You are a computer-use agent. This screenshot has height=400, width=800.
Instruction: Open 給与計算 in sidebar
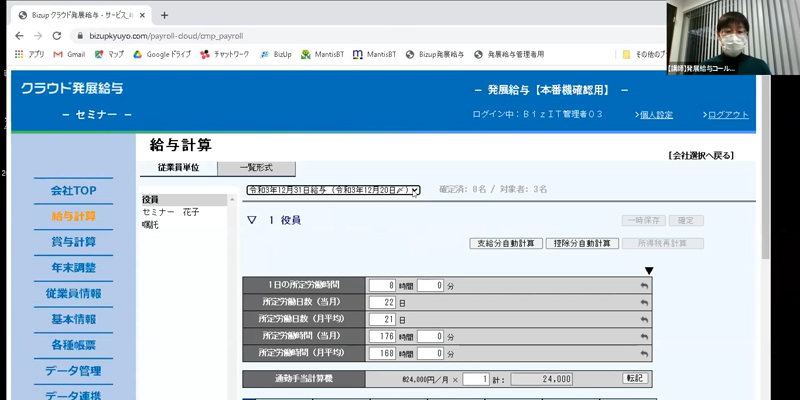tap(73, 216)
